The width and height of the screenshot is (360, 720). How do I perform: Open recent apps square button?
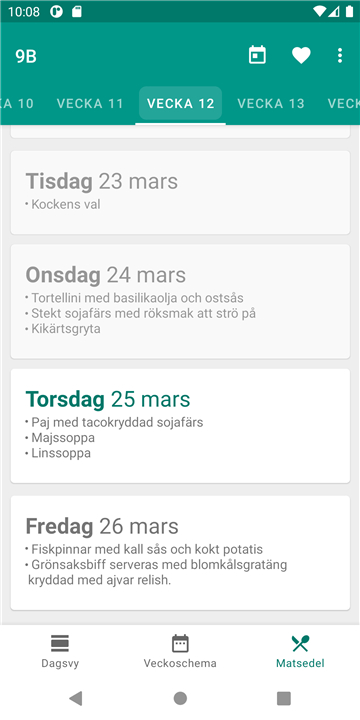tap(284, 698)
